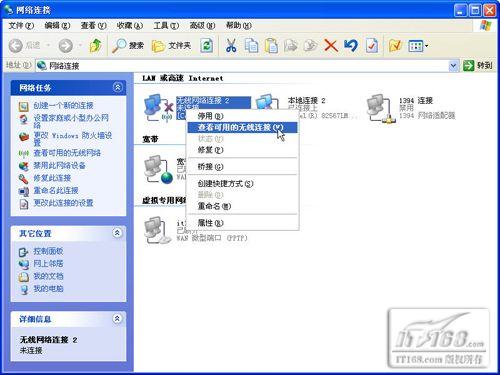The height and width of the screenshot is (375, 500).
Task: Select the 本地连接 2 connection name
Action: click(306, 100)
